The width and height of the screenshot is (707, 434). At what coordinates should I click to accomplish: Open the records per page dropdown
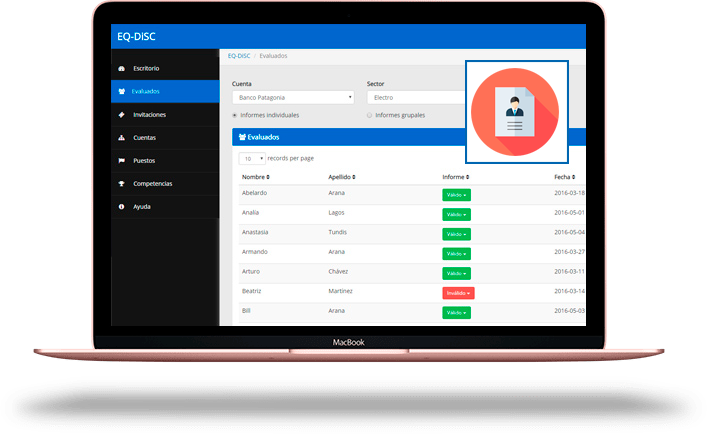252,158
